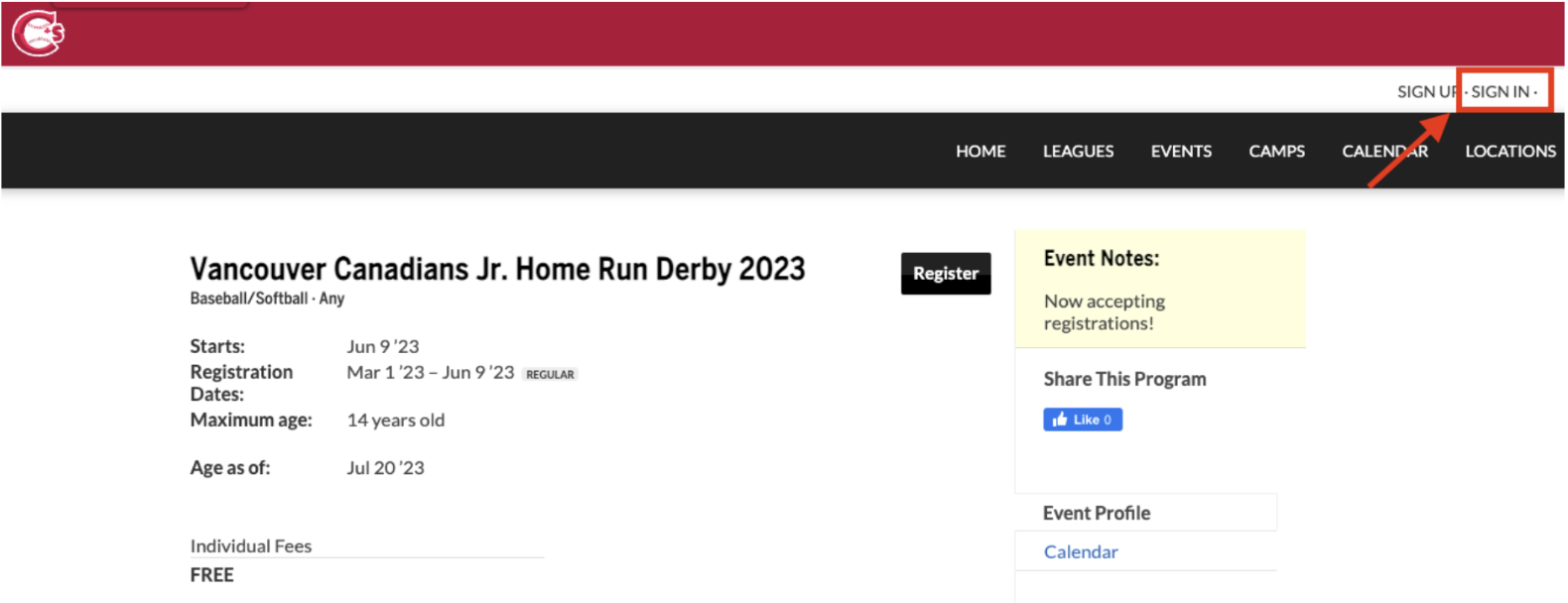The height and width of the screenshot is (603, 1568).
Task: Click the registration dates 'Mar 1 '23 – Jun 9 '23'
Action: [x=431, y=372]
